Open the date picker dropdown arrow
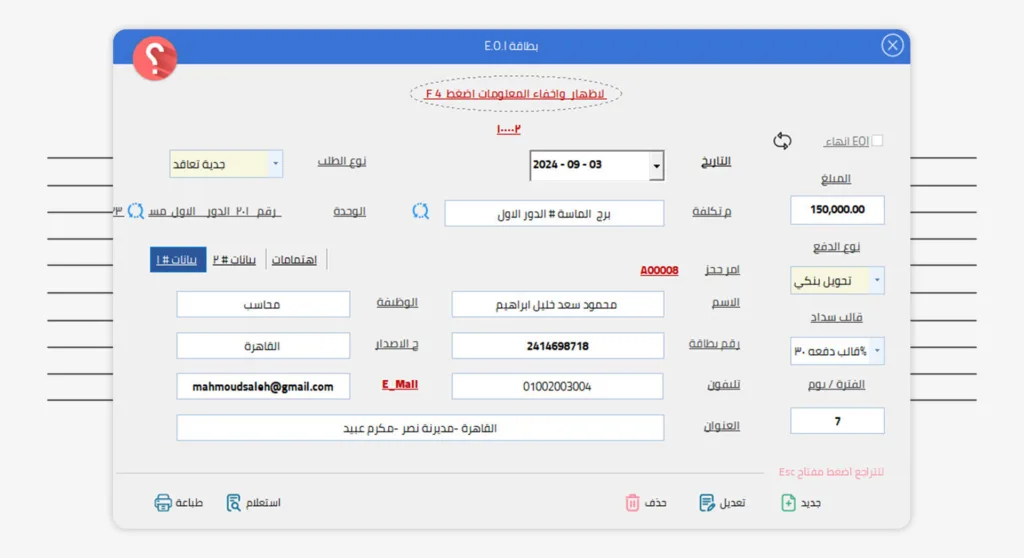 (656, 166)
